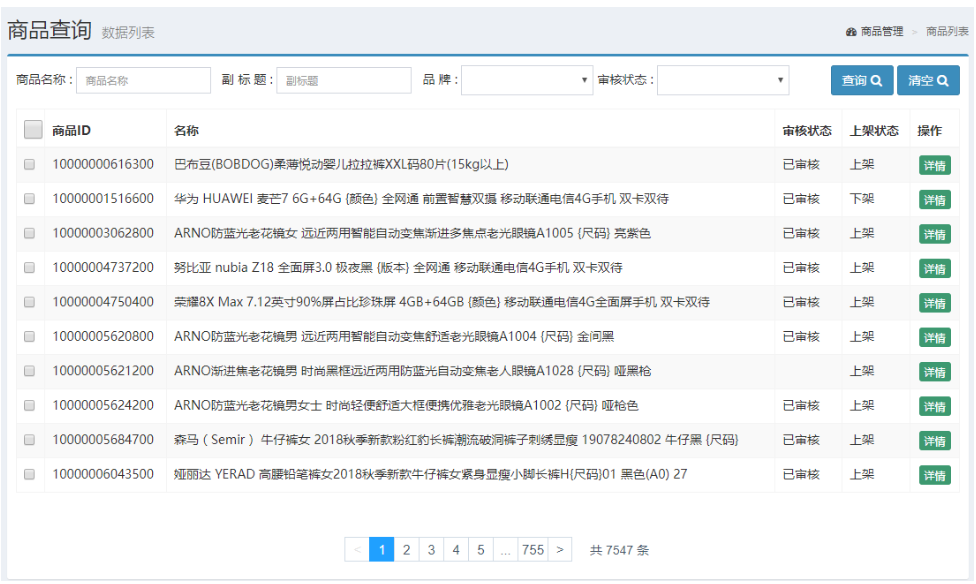Expand the pagination ellipsis to see more pages
This screenshot has width=976, height=584.
pyautogui.click(x=507, y=550)
